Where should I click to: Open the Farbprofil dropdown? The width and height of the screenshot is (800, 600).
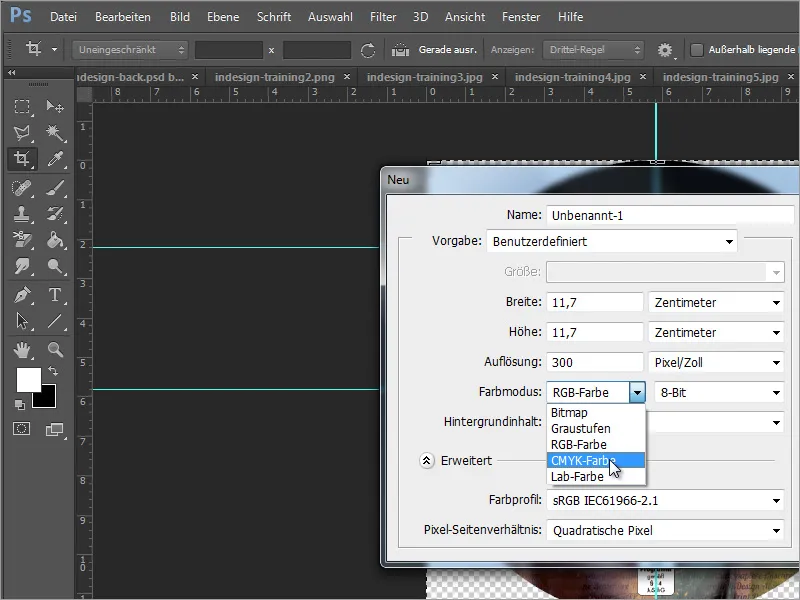pyautogui.click(x=665, y=501)
